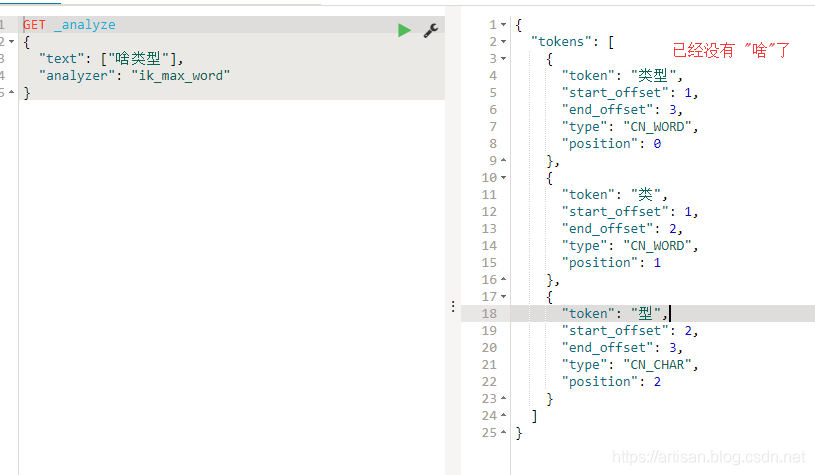Collapse the "tokens" array fold arrow
Viewport: 815px width, 475px height.
click(503, 42)
